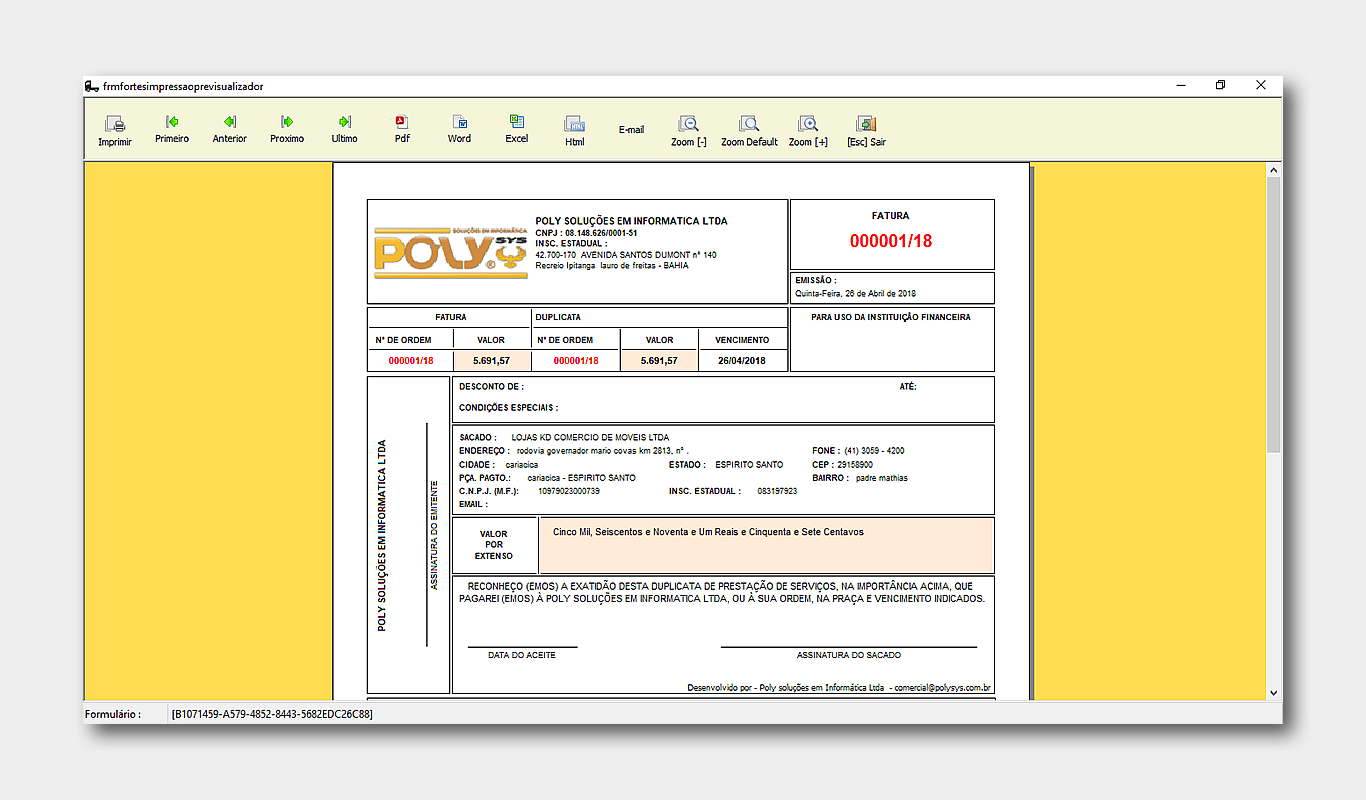1366x800 pixels.
Task: Jump to last page with Ultimo
Action: 344,130
